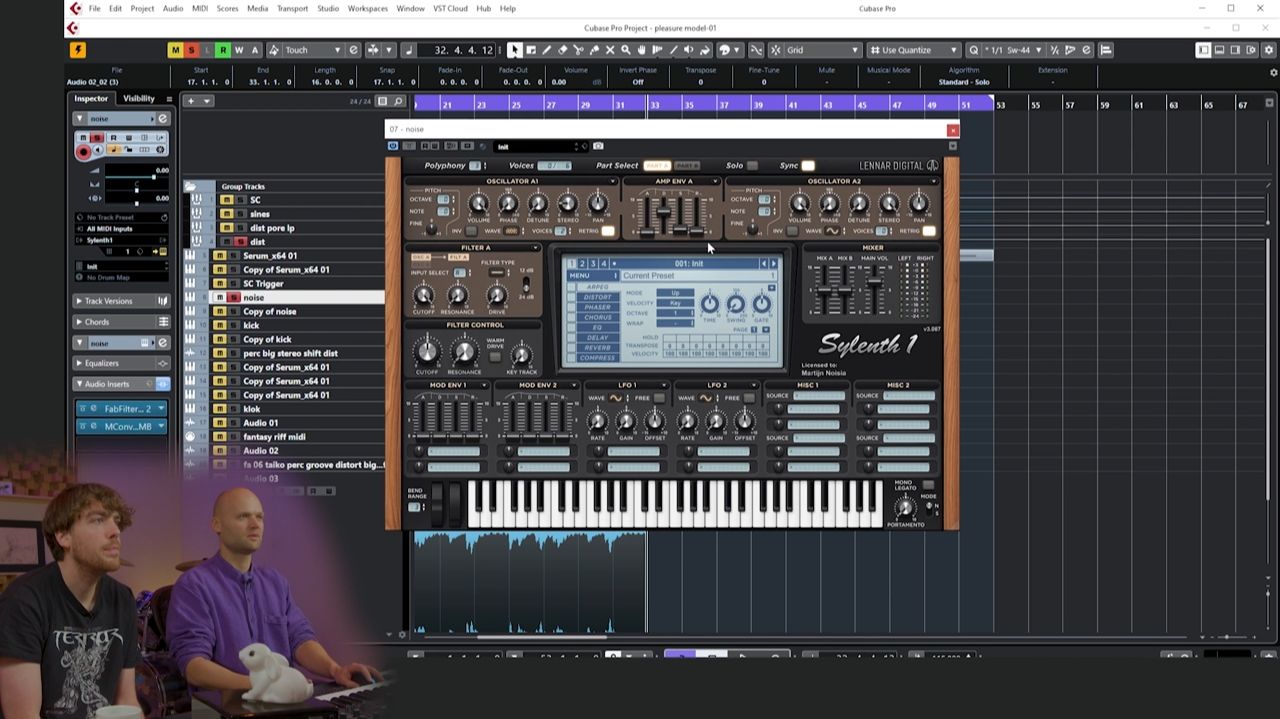Open Setup gear in toolbar
Screen dimensions: 1280x719
pos(1269,50)
